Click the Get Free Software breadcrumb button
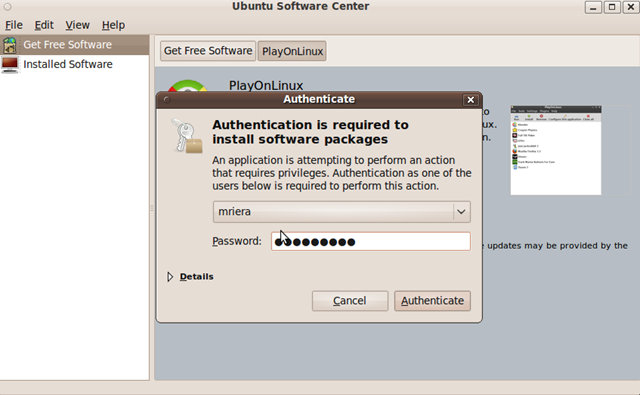Screen dimensions: 640x395 pos(208,51)
